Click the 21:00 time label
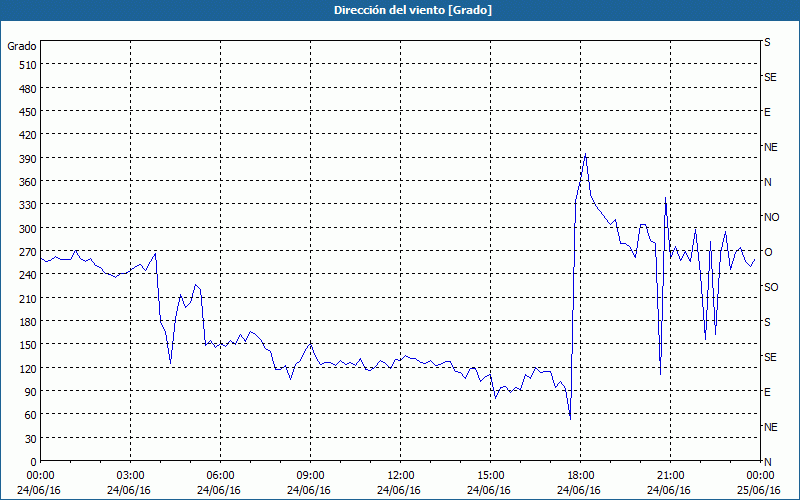This screenshot has height=500, width=800. click(x=670, y=476)
